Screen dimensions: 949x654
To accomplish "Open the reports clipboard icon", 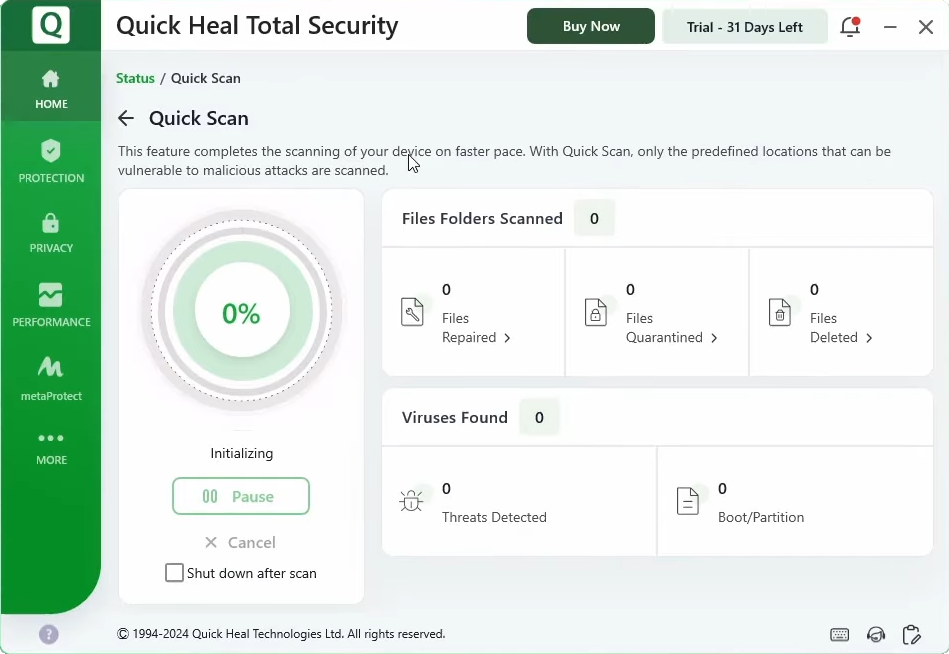I will click(911, 635).
